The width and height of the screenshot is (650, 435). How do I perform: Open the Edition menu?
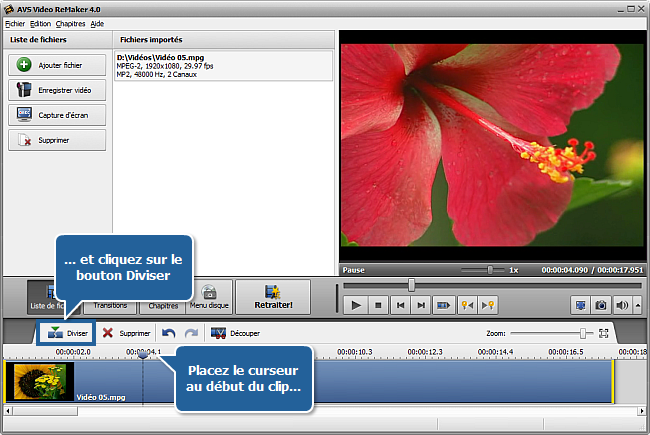pos(40,23)
